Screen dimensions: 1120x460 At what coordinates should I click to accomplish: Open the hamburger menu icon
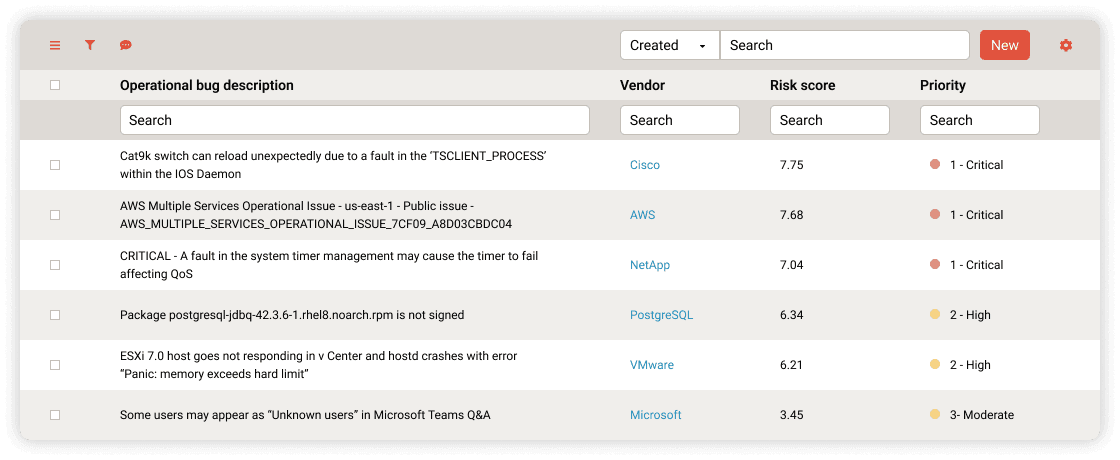[x=55, y=45]
